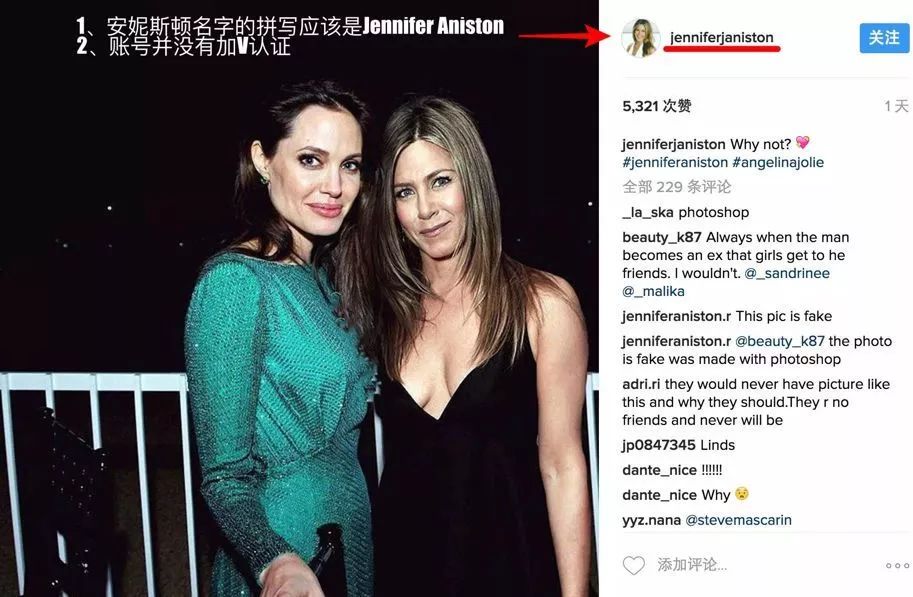Screen dimensions: 913x597
Task: Open the three-dots more options menu
Action: [897, 566]
